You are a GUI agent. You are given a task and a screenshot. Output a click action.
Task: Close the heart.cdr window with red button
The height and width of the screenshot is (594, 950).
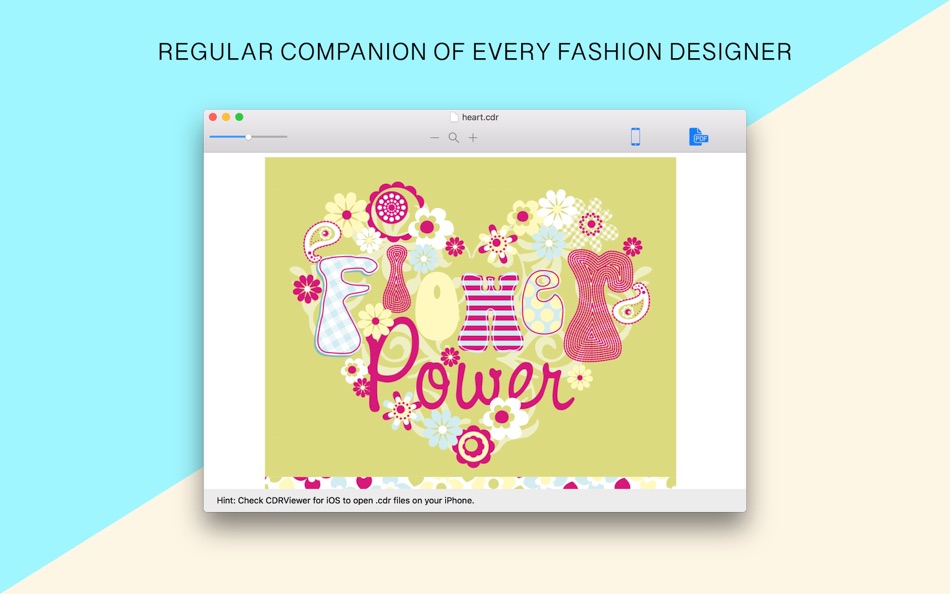coord(213,117)
